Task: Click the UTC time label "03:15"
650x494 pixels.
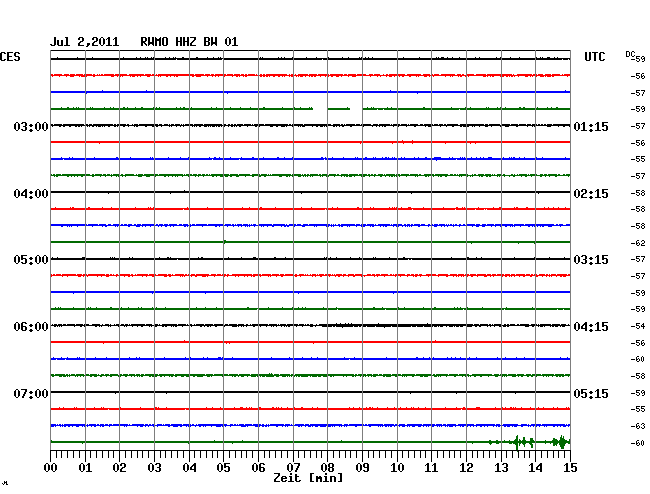Action: 591,260
